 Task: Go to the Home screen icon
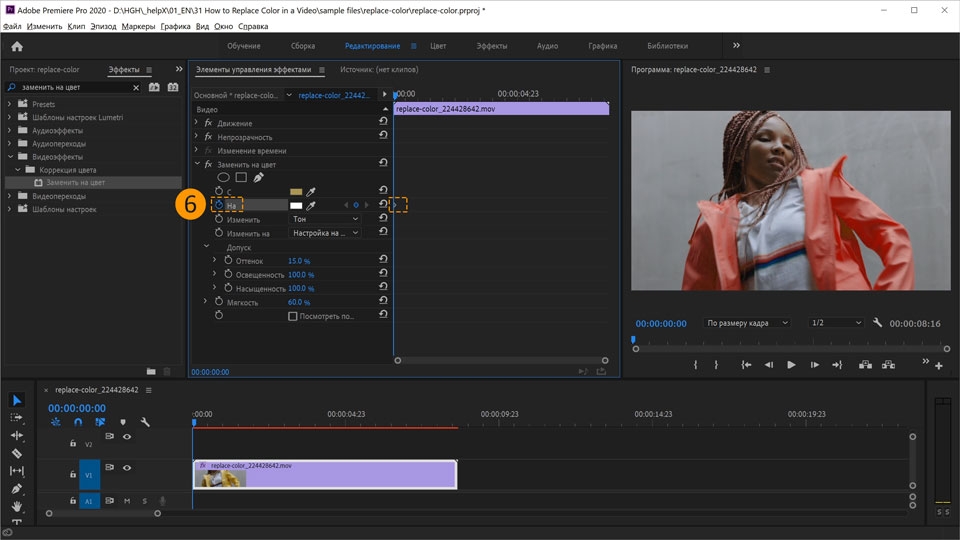[17, 46]
